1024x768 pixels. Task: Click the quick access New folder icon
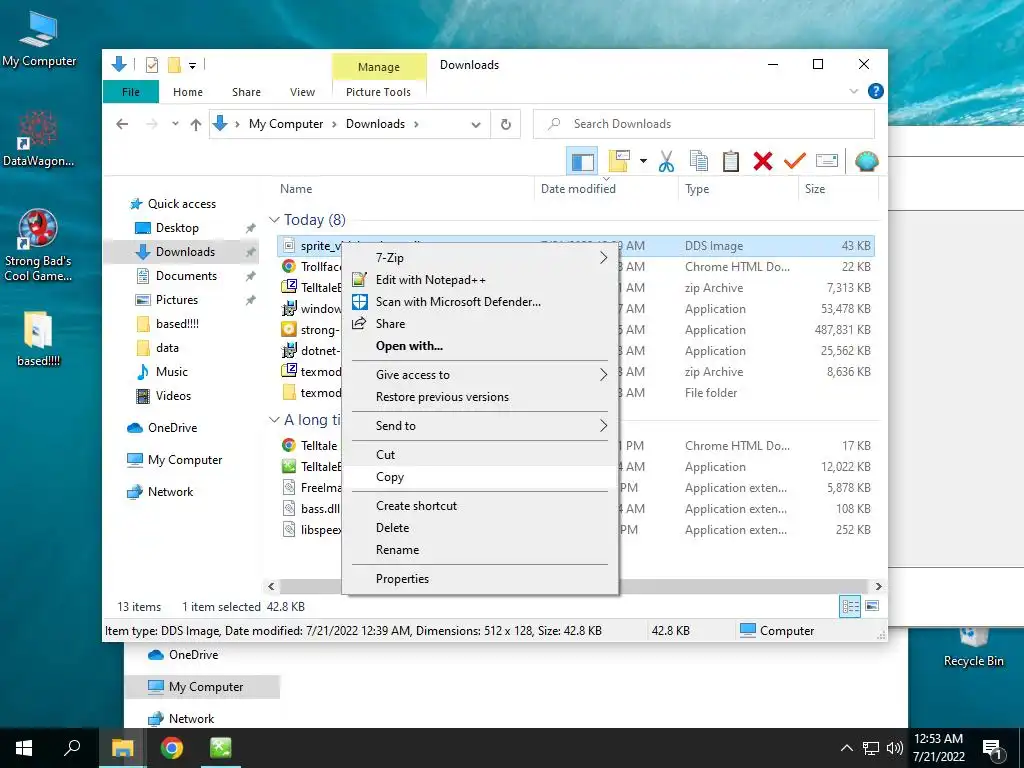point(174,65)
